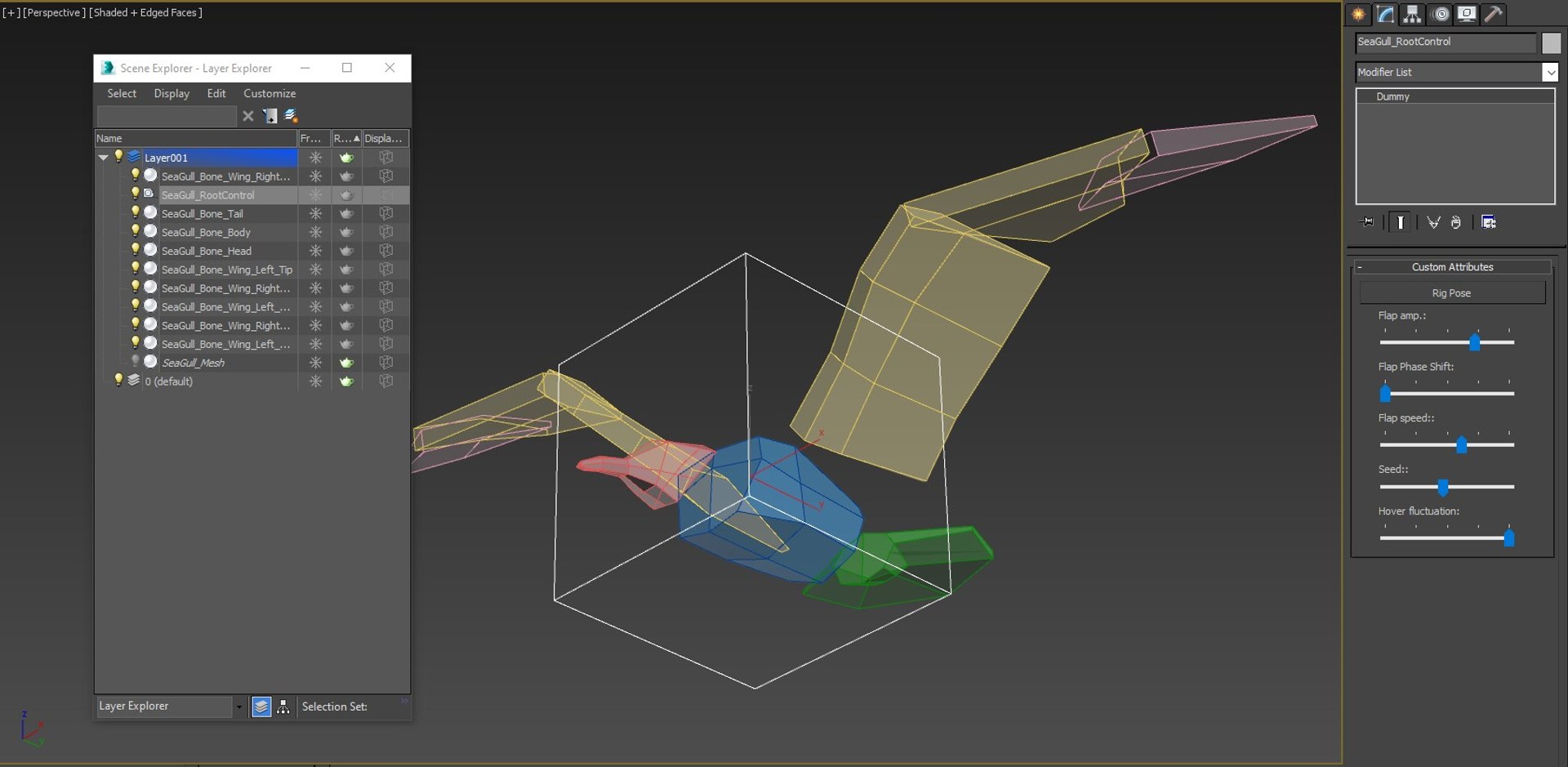Click the object color swatch beside name
The height and width of the screenshot is (767, 1568).
click(x=1551, y=42)
